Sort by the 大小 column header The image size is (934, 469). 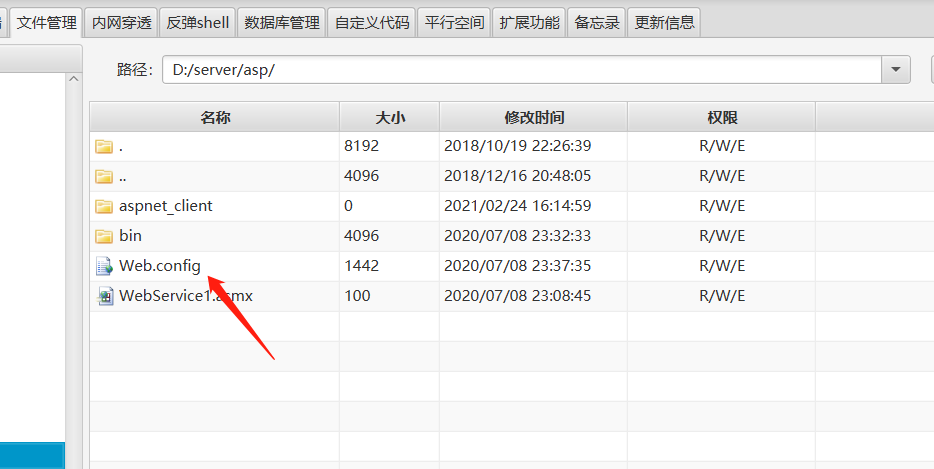click(x=390, y=117)
